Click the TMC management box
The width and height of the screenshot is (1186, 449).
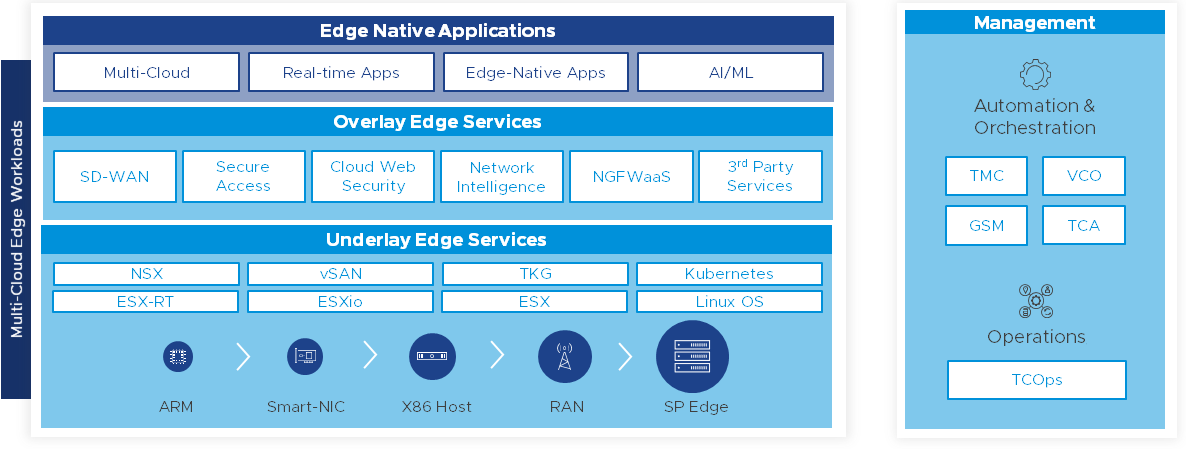coord(986,176)
